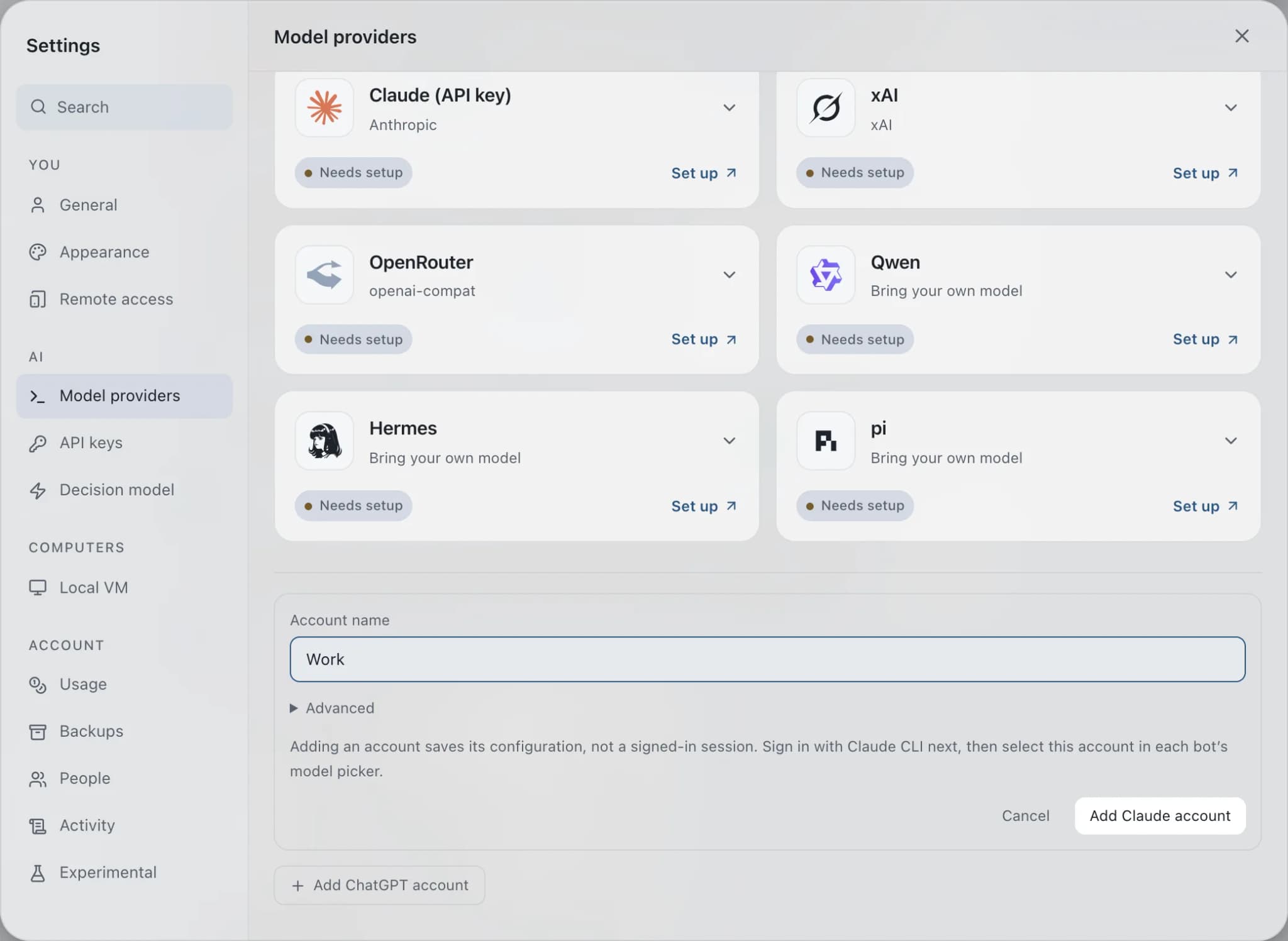Click Set up on the Claude (API key) card
Image resolution: width=1288 pixels, height=941 pixels.
coord(704,173)
